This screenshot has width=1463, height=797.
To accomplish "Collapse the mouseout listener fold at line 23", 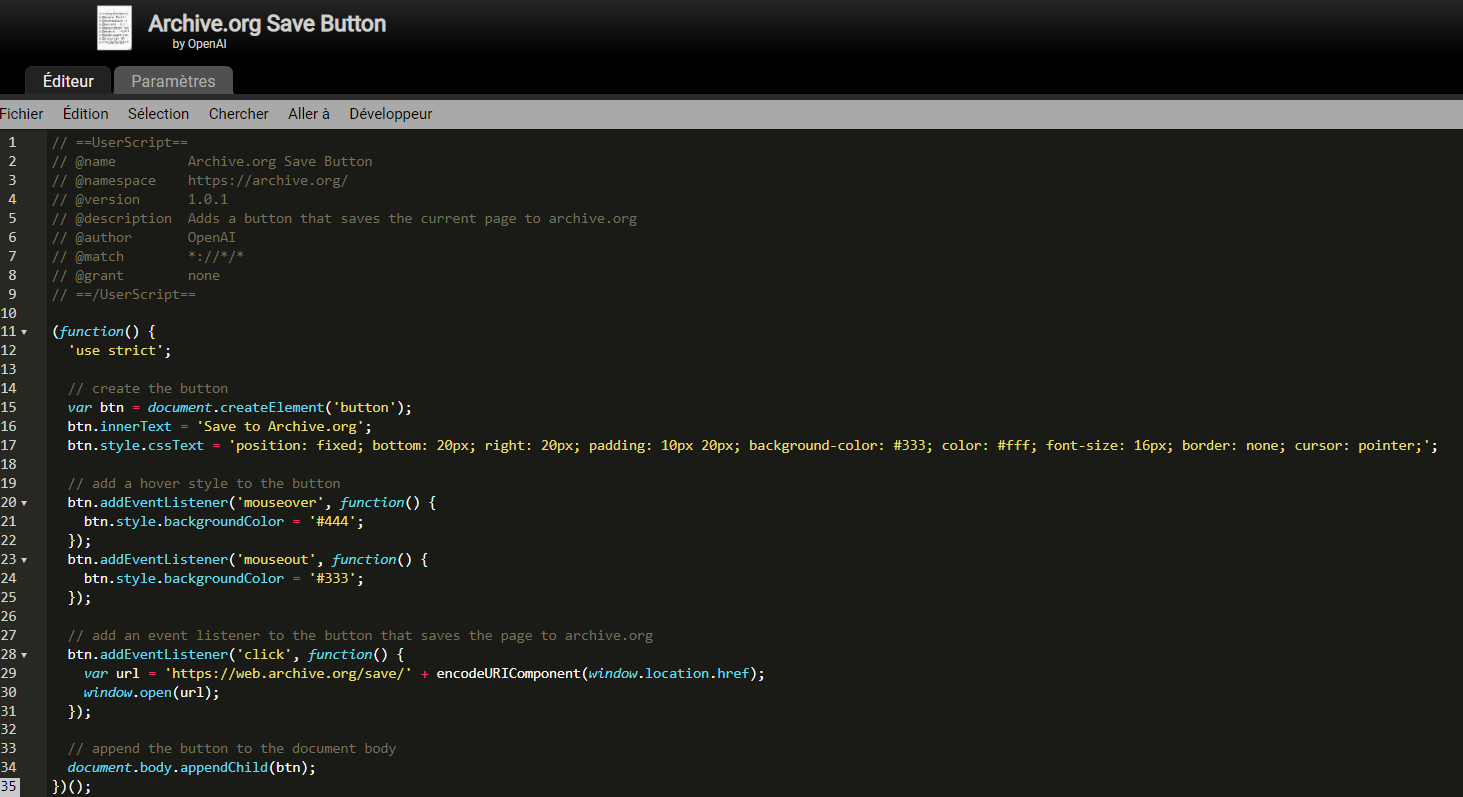I will pyautogui.click(x=24, y=559).
